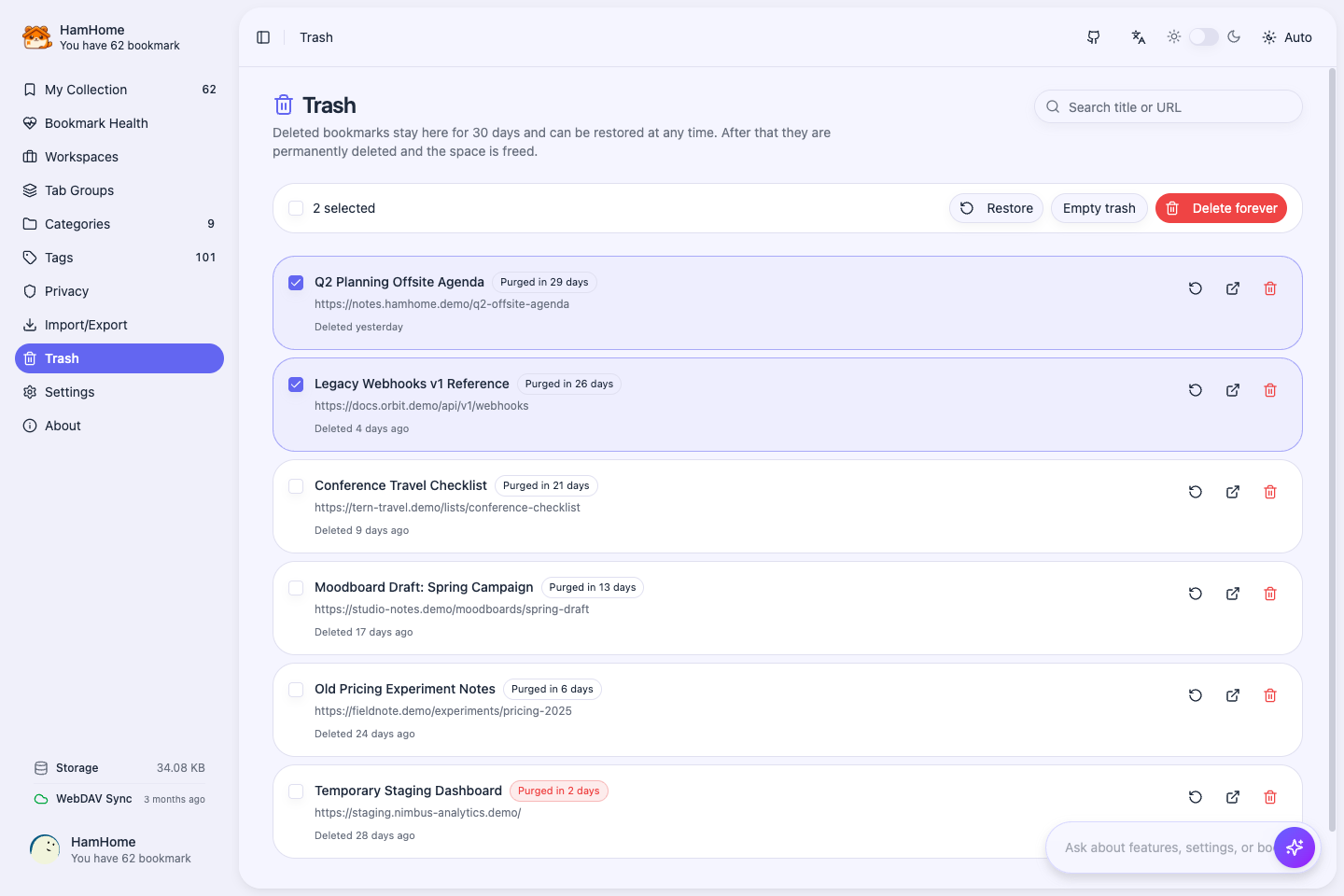Screen dimensions: 1344x896
Task: Click the Conference Travel Checklist title
Action: coord(400,485)
